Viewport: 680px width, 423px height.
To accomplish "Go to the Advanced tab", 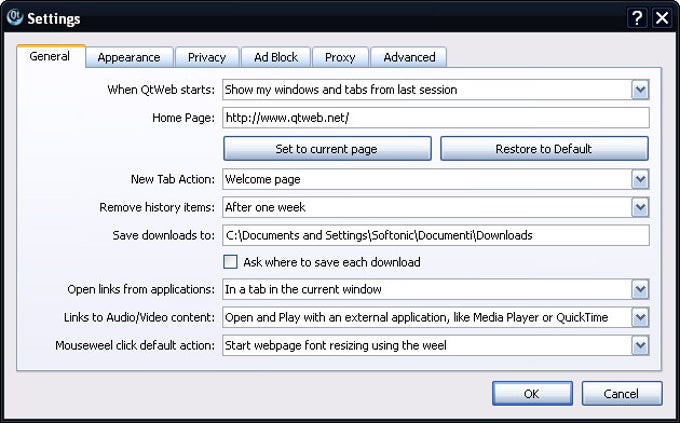I will 409,57.
